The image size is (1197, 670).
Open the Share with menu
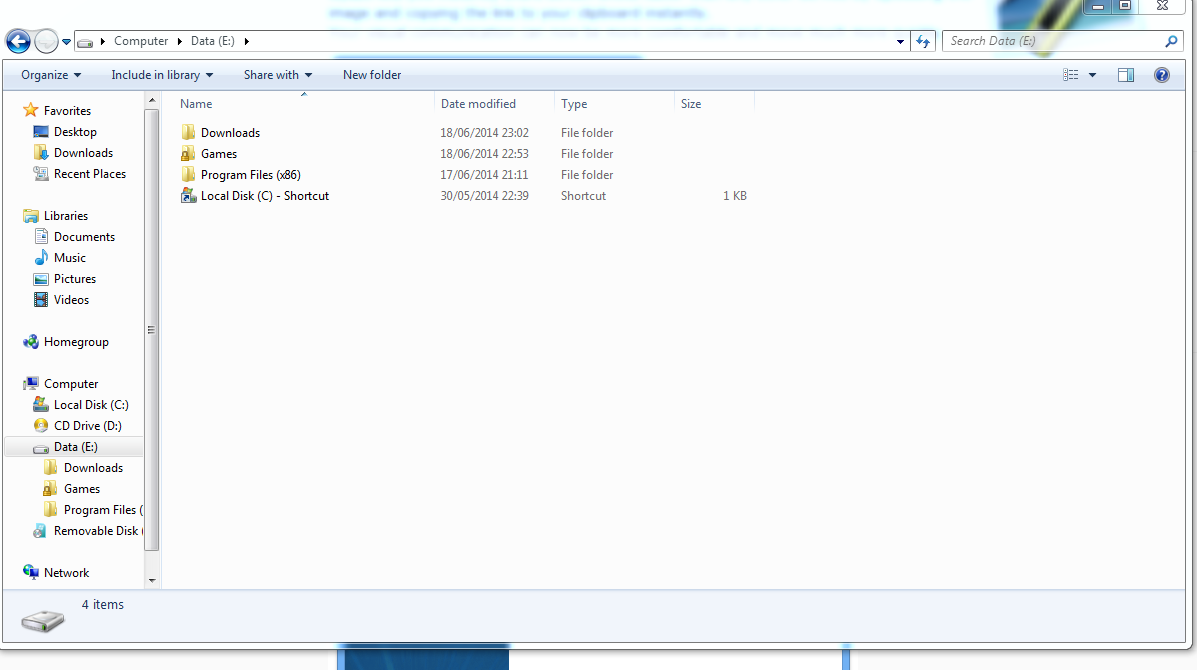278,75
